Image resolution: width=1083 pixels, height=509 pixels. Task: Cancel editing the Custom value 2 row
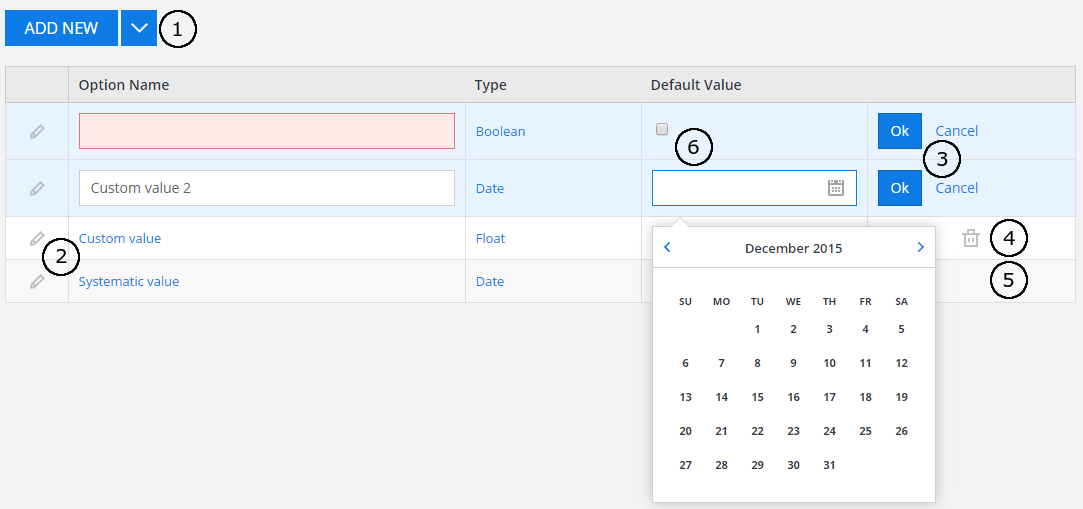point(956,188)
